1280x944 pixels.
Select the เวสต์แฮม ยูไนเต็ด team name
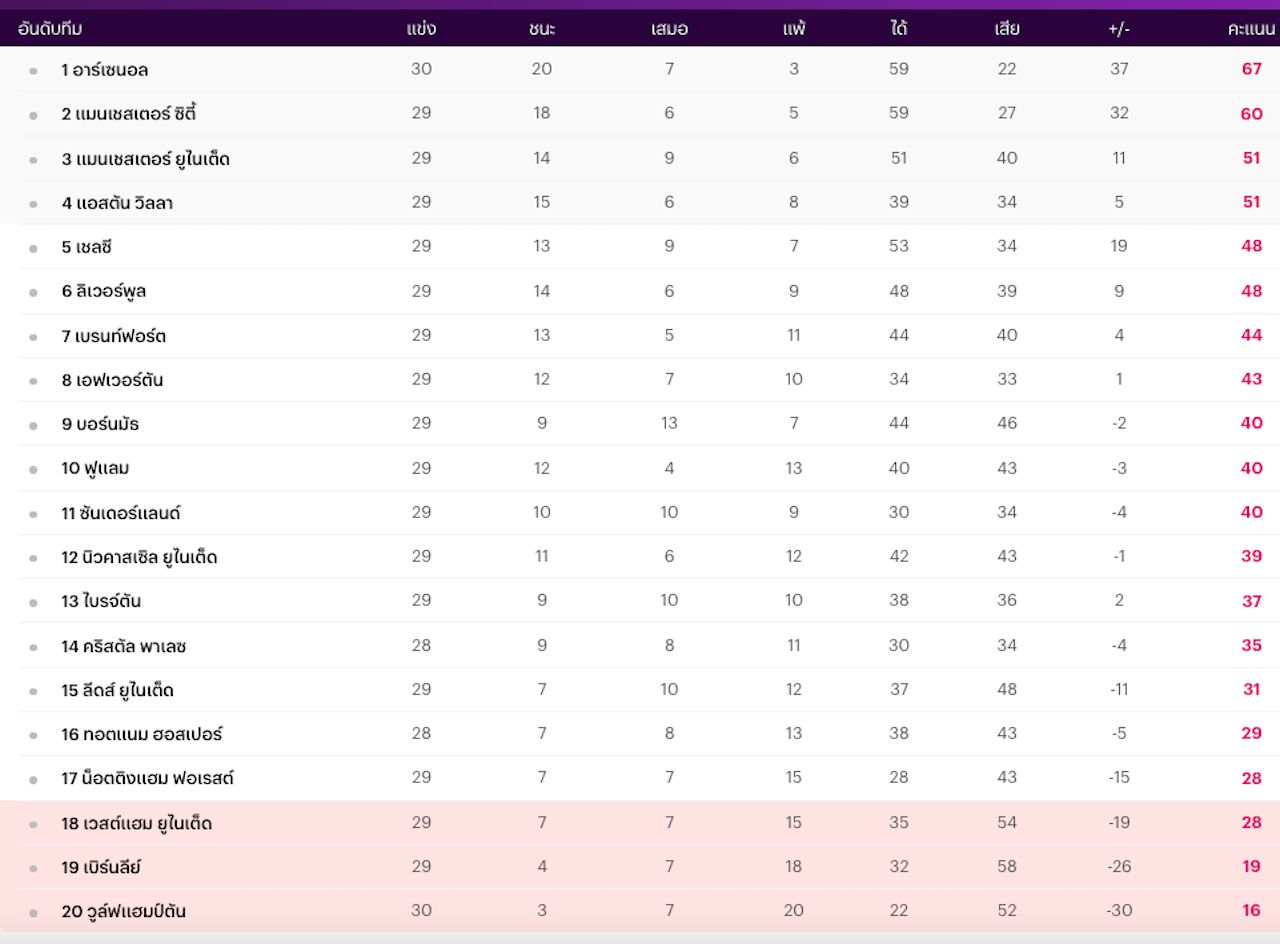(136, 823)
